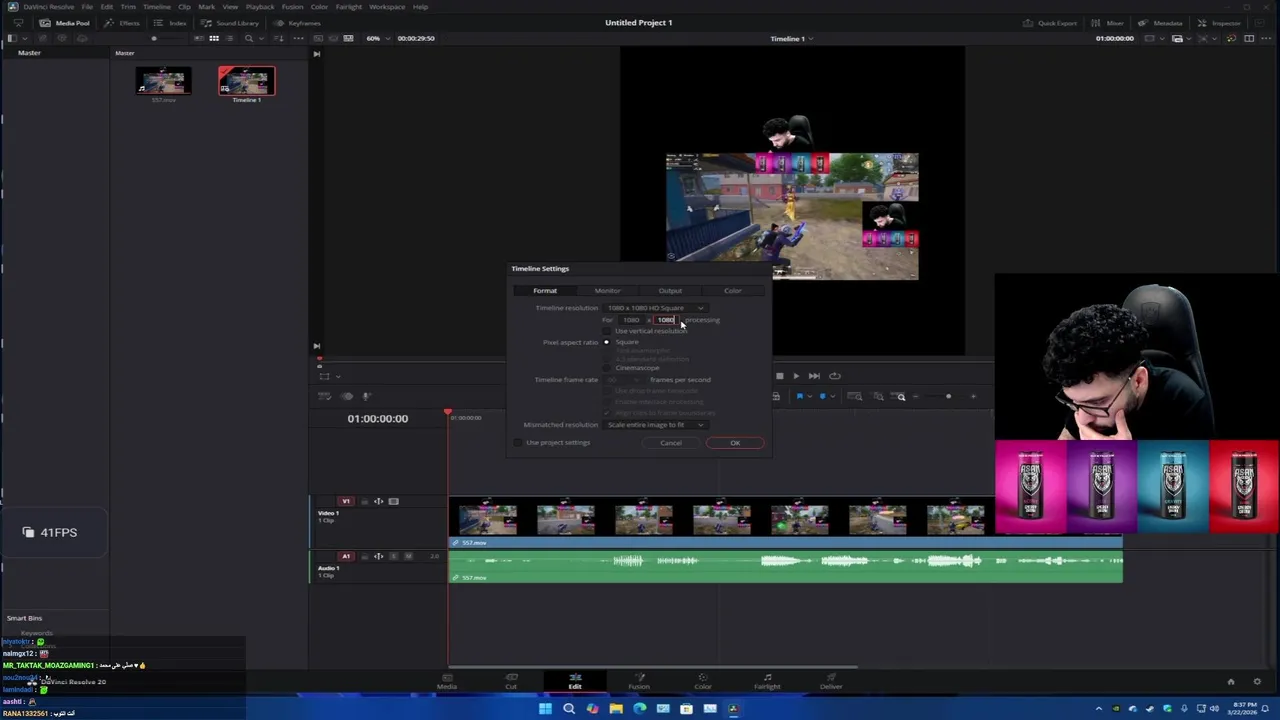Go to the Fairlight page
Image resolution: width=1280 pixels, height=720 pixels.
(767, 681)
